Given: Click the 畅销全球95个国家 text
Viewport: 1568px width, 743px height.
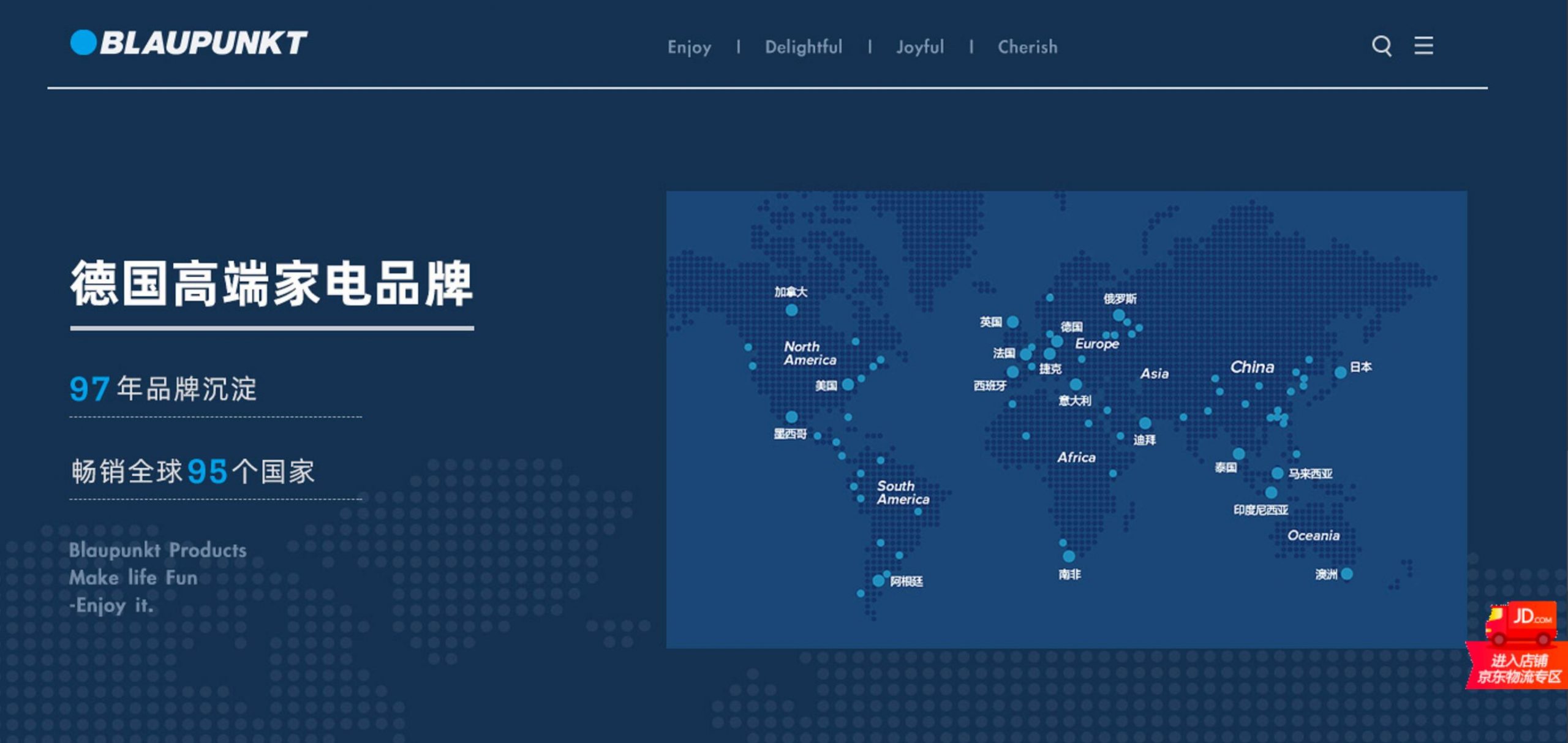Looking at the screenshot, I should (x=193, y=472).
